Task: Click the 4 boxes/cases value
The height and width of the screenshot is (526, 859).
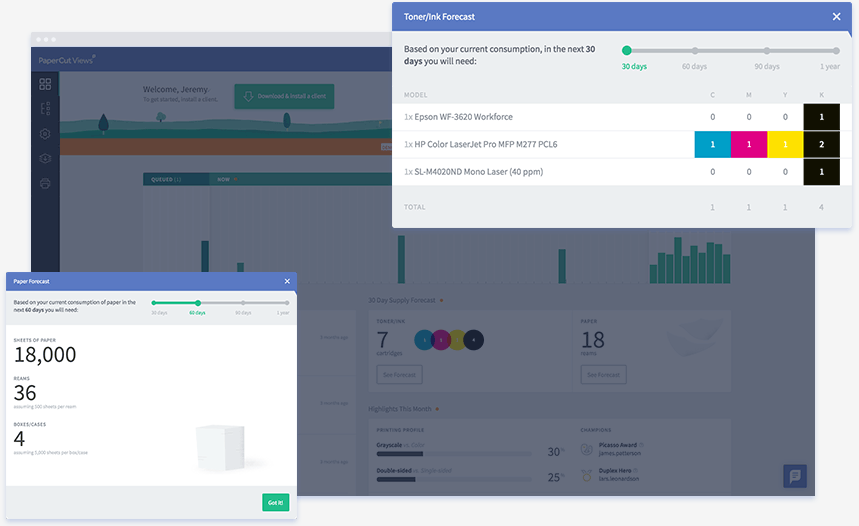Action: 19,438
